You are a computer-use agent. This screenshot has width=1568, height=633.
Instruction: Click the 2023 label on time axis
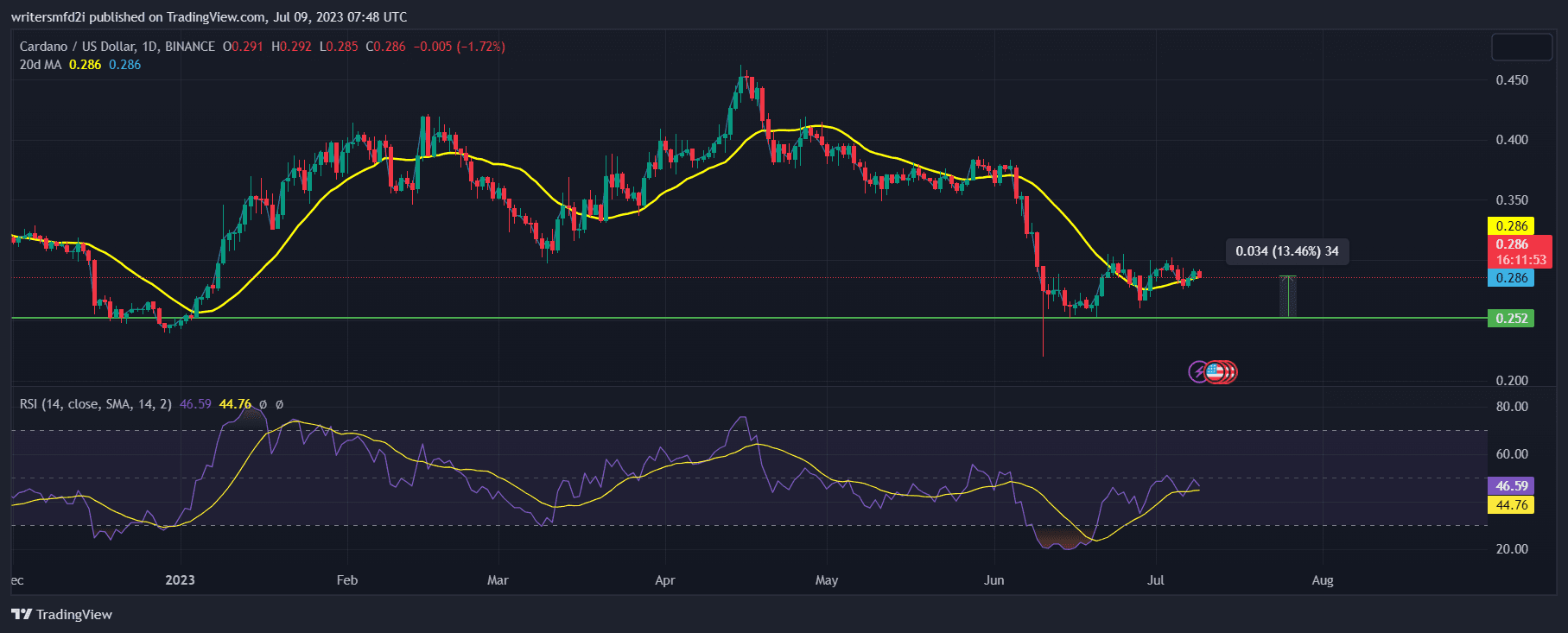click(x=180, y=579)
